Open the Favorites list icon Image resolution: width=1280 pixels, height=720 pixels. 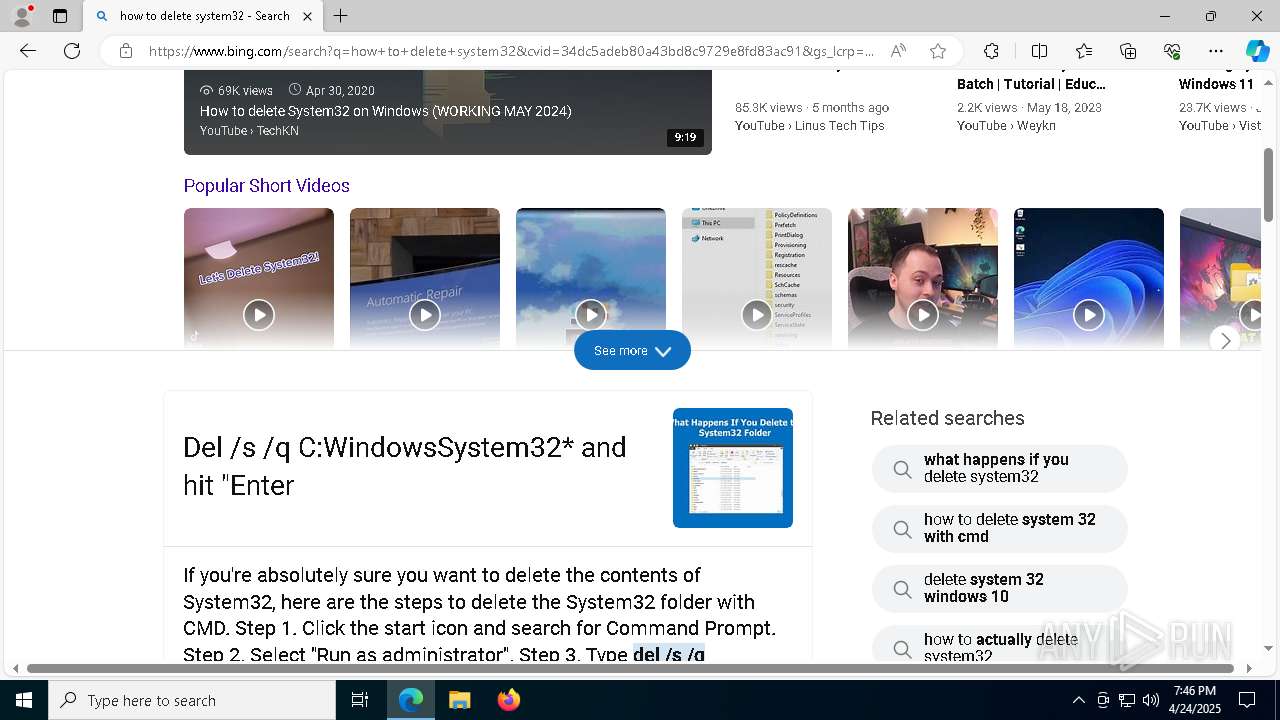point(1084,51)
